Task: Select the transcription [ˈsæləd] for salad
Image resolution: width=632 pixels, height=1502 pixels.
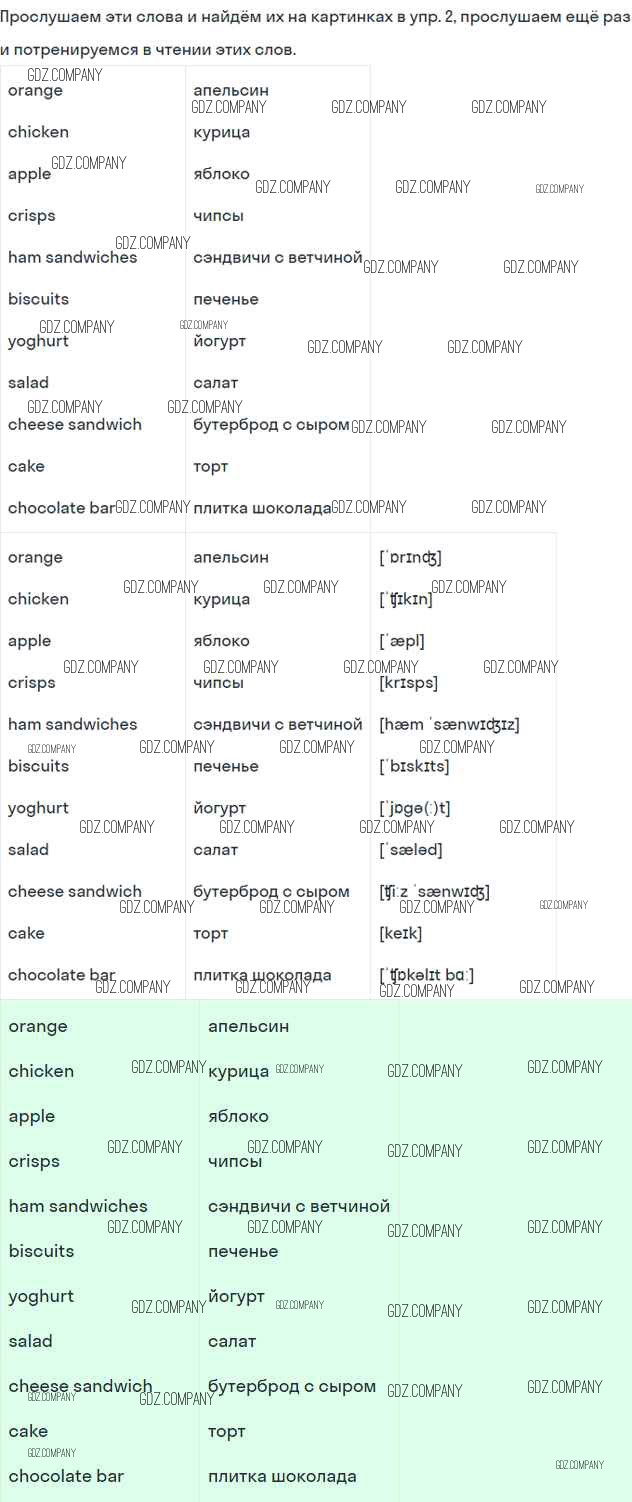Action: tap(410, 850)
